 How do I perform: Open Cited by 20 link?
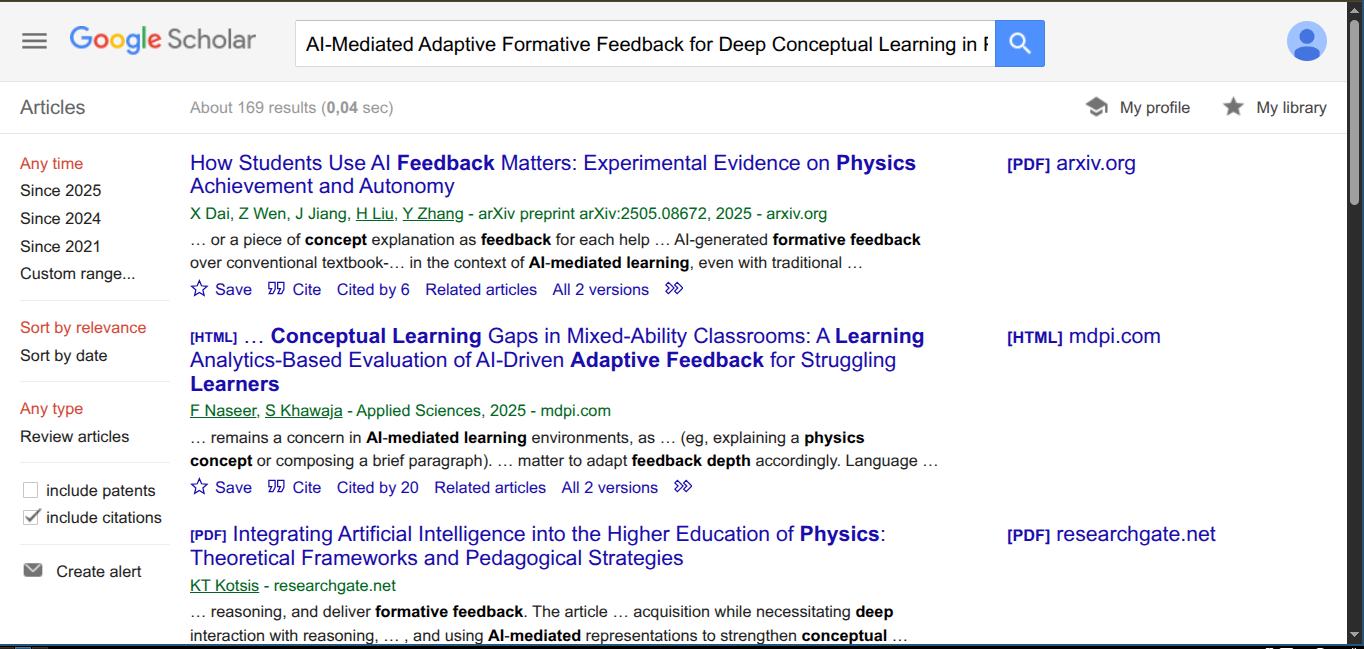point(378,487)
